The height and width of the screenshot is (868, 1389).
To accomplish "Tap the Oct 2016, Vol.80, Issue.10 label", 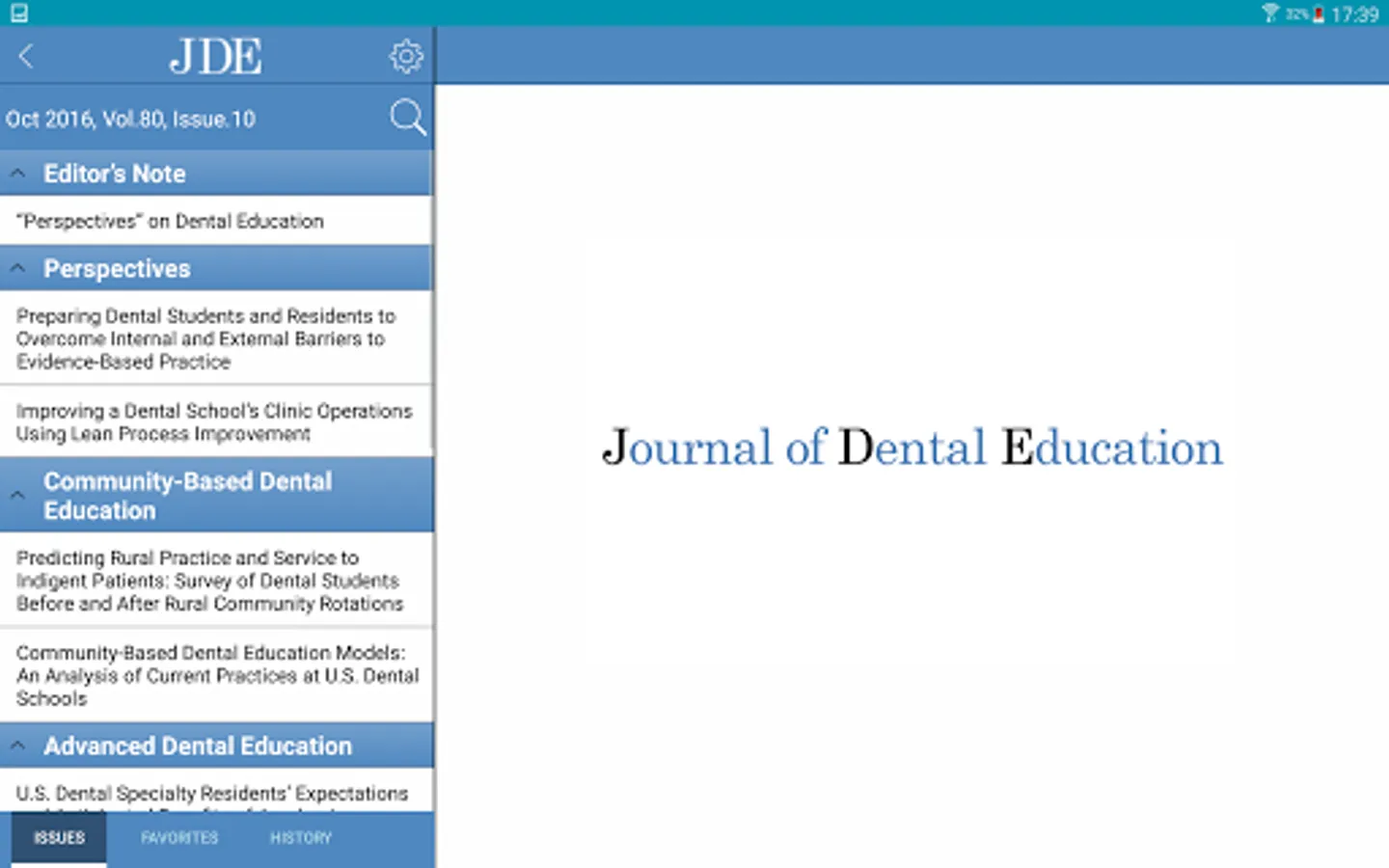I will (130, 120).
